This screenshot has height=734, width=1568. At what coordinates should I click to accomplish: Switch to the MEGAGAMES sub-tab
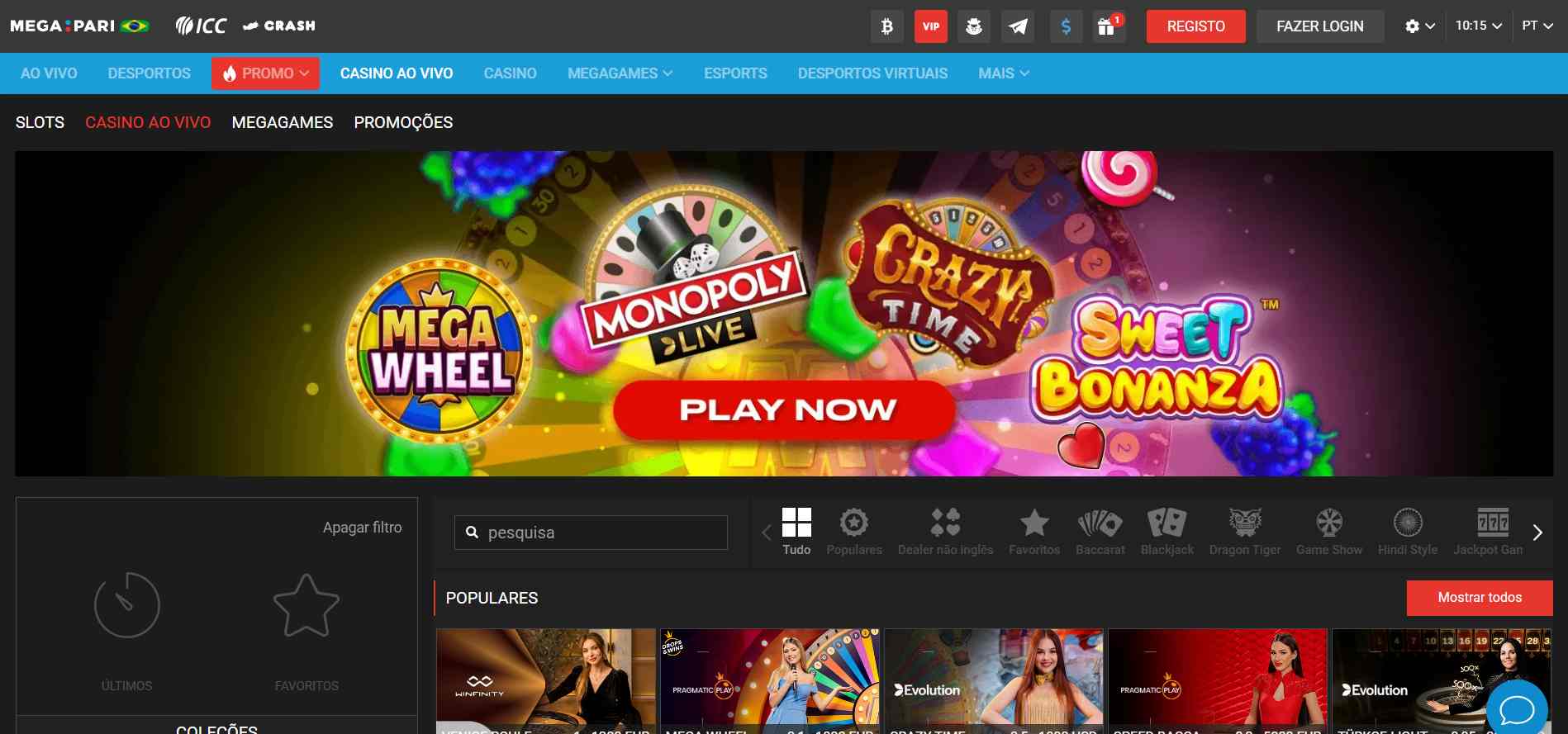[283, 122]
